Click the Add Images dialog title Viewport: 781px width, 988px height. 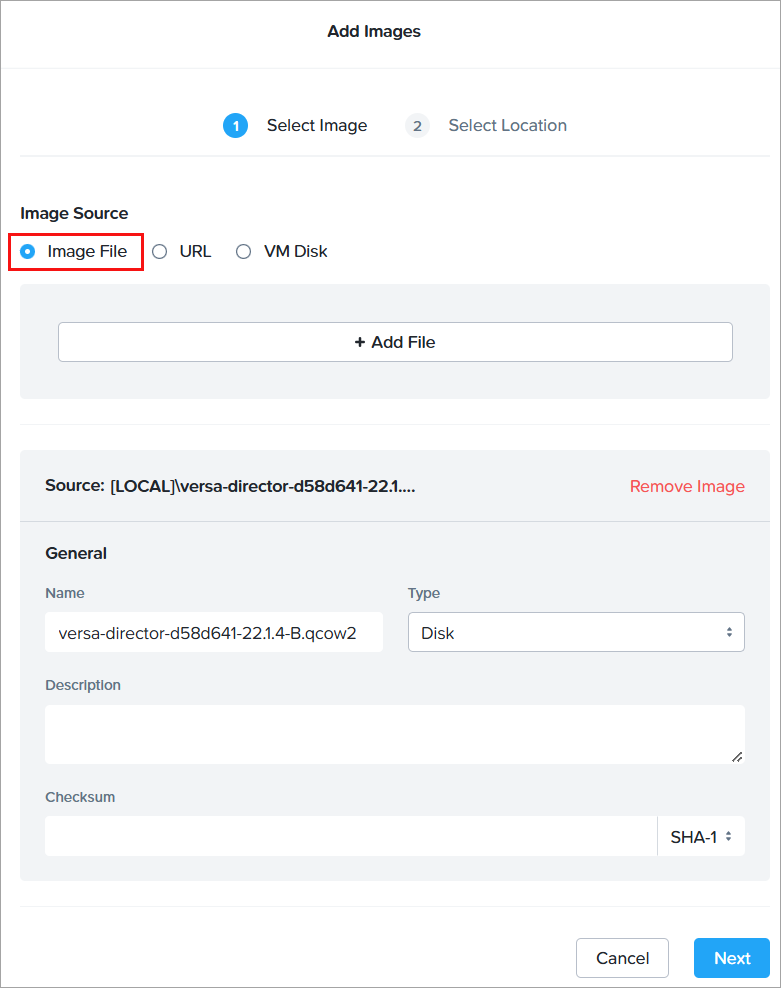pyautogui.click(x=374, y=32)
